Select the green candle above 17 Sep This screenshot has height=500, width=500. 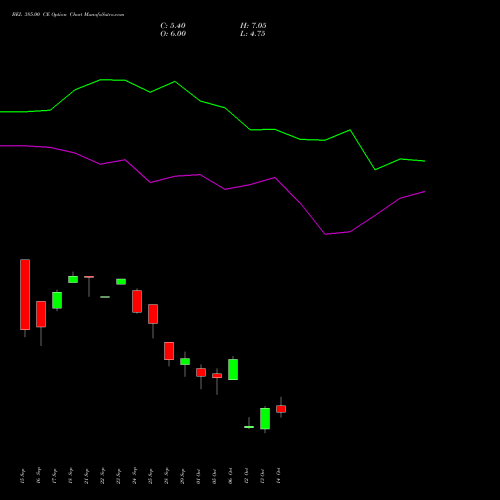click(57, 300)
